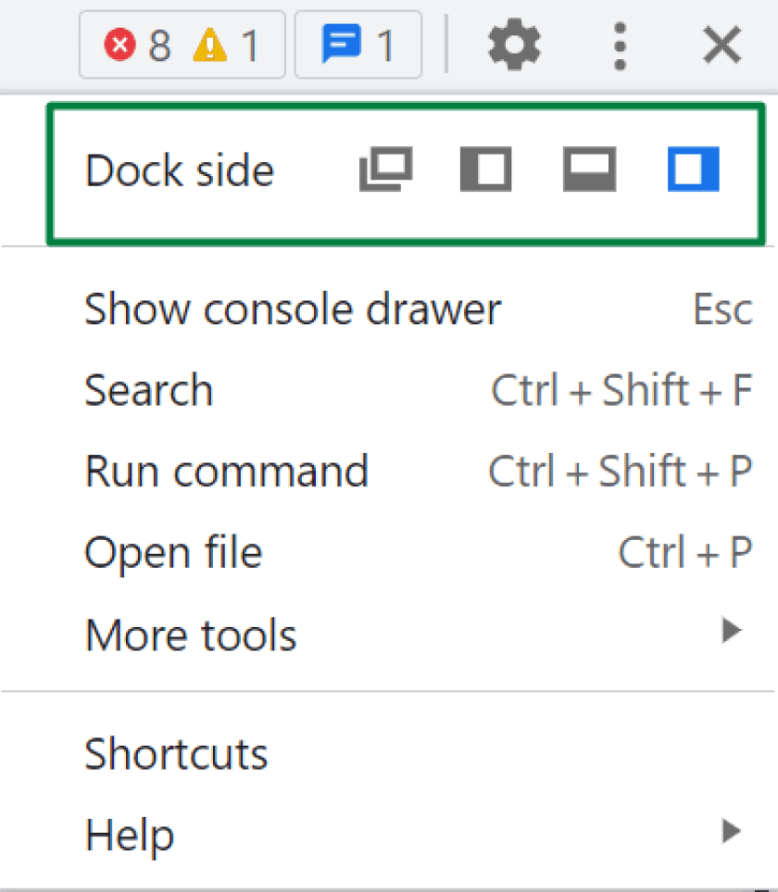Open the Search panel menu entry
Screen dimensions: 778x892
(148, 390)
